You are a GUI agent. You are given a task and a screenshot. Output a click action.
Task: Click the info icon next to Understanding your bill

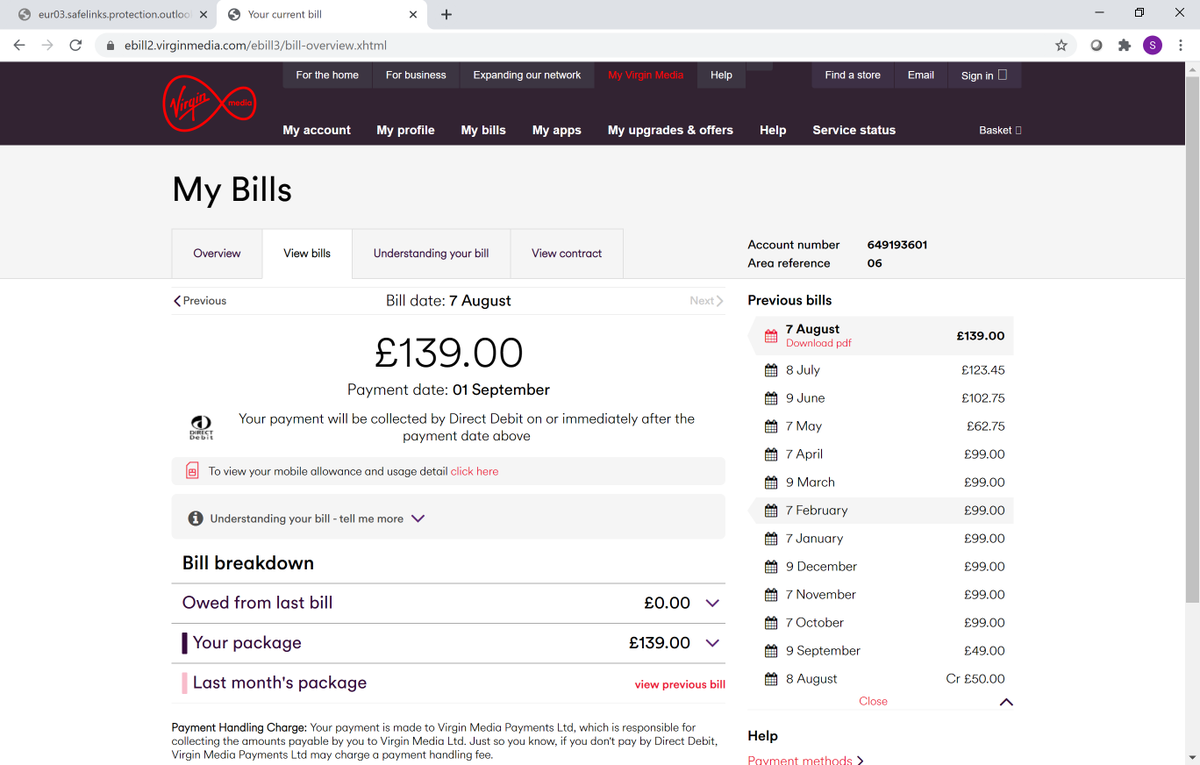(x=196, y=518)
